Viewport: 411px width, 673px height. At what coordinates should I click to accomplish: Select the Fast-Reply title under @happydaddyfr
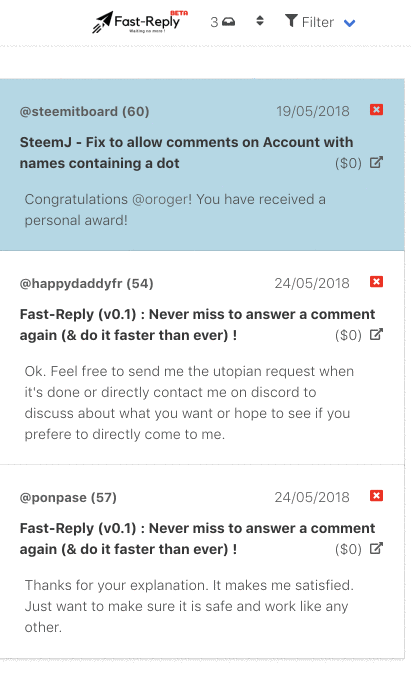(197, 325)
